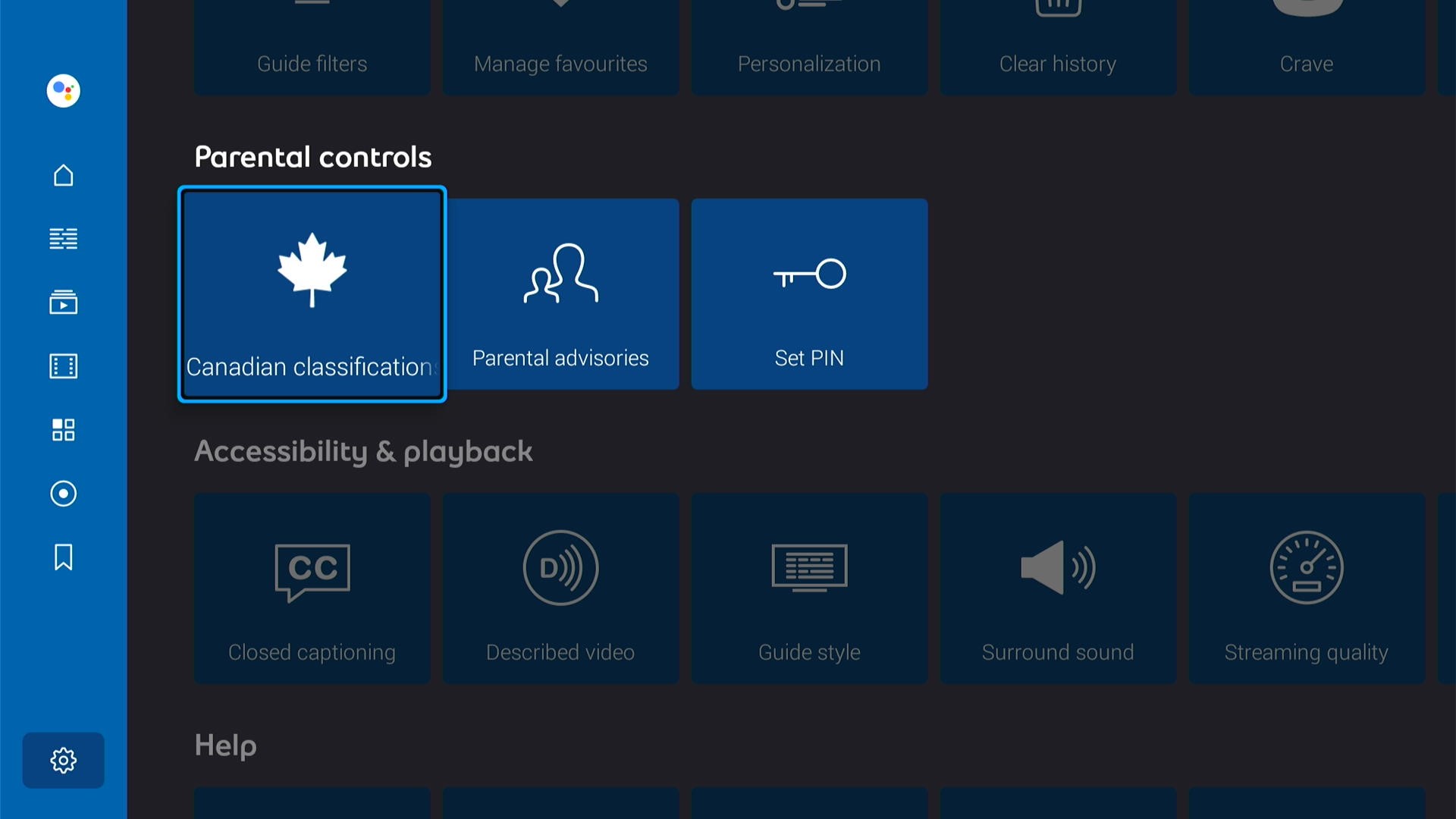
Task: Select Canadian classification parental control
Action: 311,293
